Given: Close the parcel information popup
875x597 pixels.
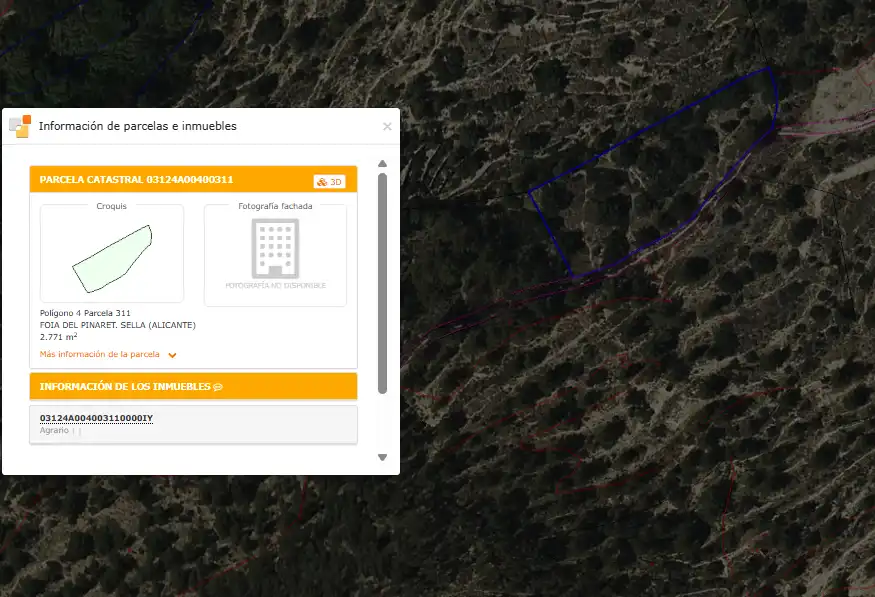Looking at the screenshot, I should (387, 127).
